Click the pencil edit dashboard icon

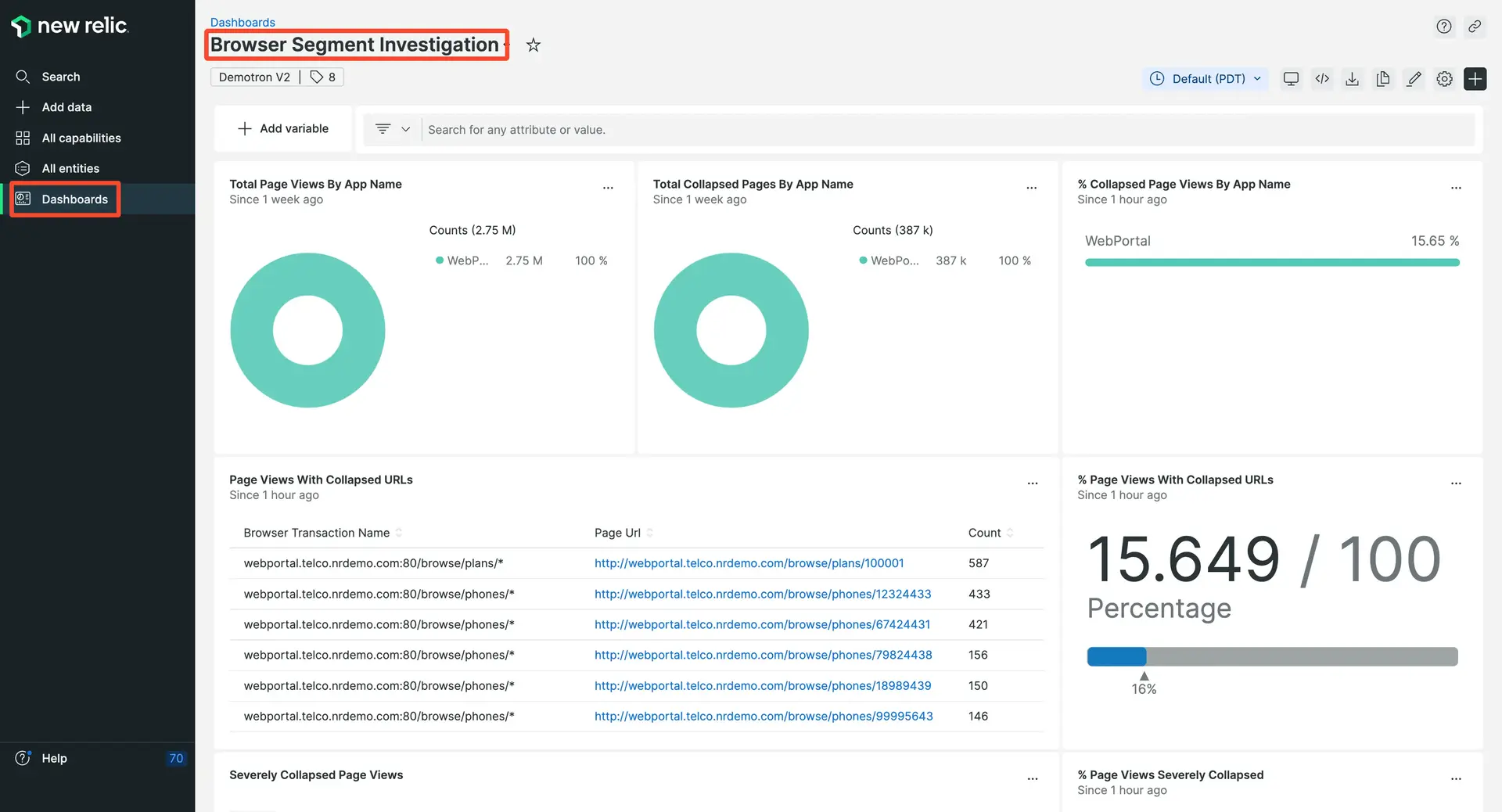point(1414,79)
